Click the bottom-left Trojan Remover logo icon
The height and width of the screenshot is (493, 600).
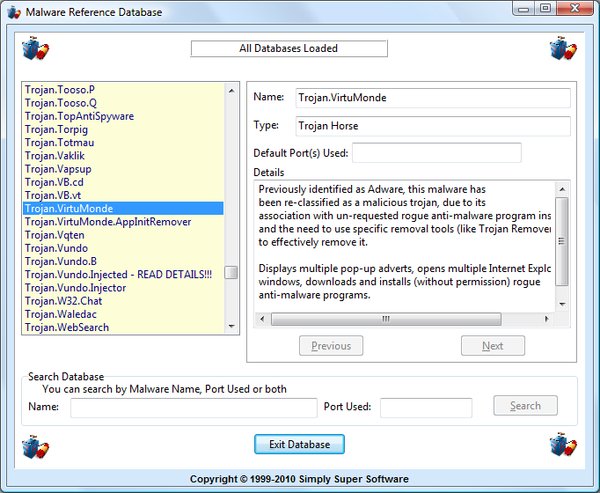36,446
